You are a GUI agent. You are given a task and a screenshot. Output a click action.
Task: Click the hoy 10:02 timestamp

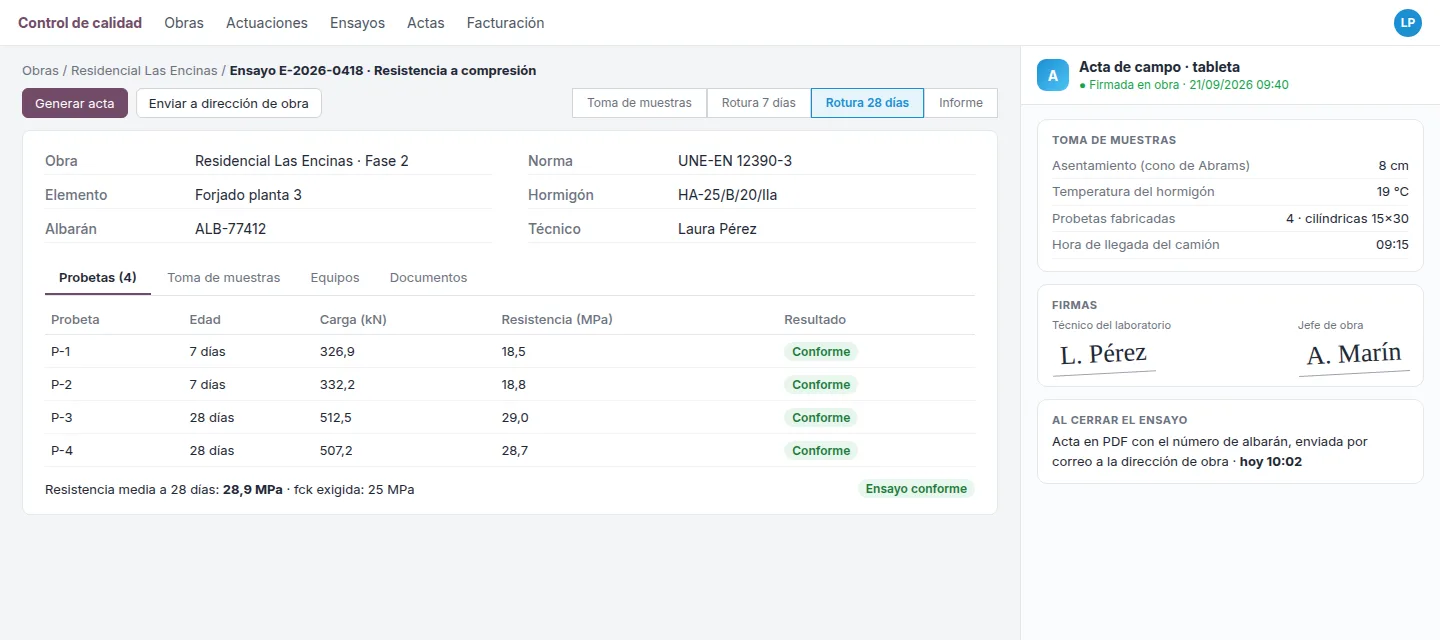1271,462
